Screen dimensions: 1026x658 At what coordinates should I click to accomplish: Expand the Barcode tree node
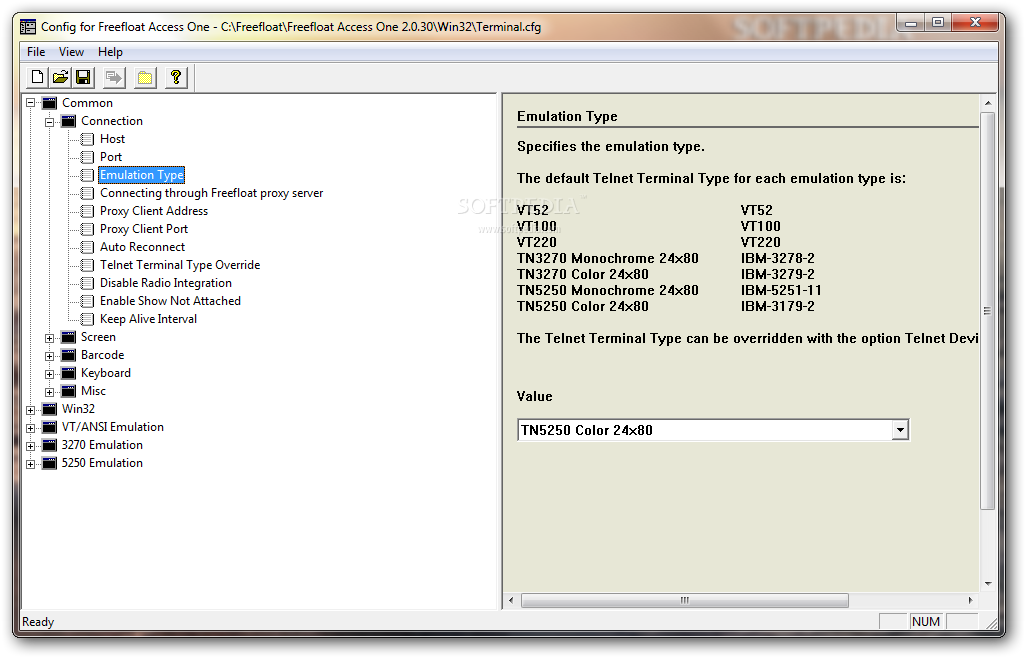click(49, 356)
